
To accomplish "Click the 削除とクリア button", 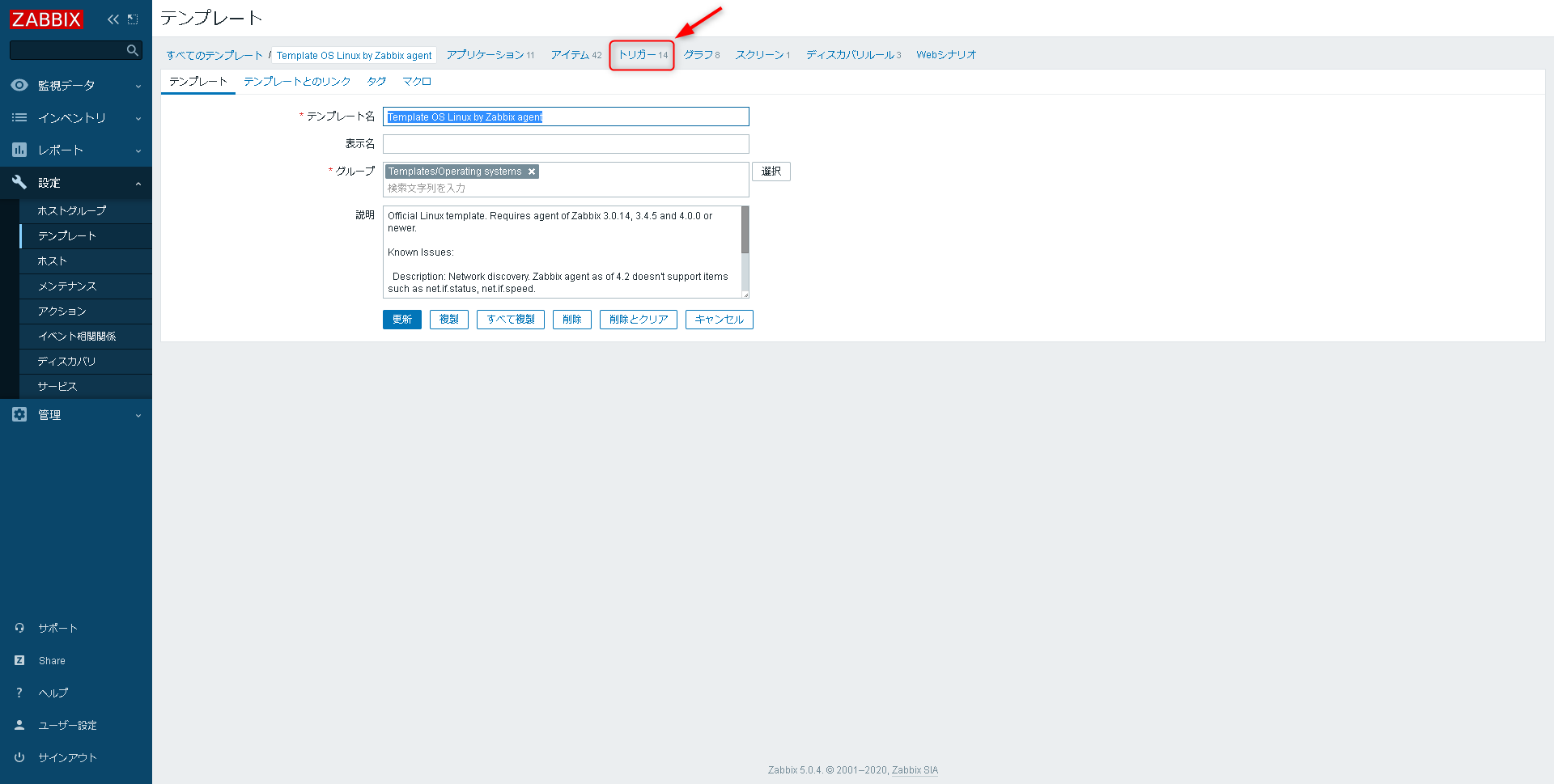I will pyautogui.click(x=639, y=320).
